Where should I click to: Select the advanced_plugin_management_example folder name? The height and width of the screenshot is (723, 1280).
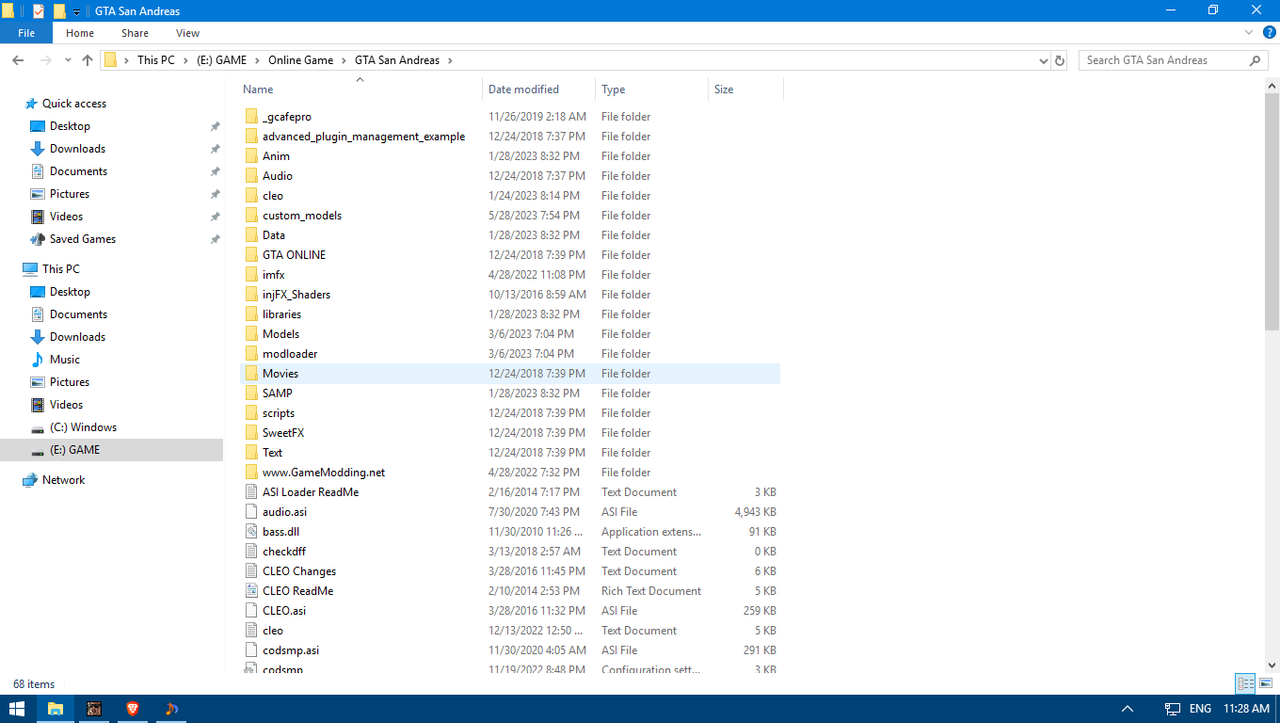(x=364, y=136)
